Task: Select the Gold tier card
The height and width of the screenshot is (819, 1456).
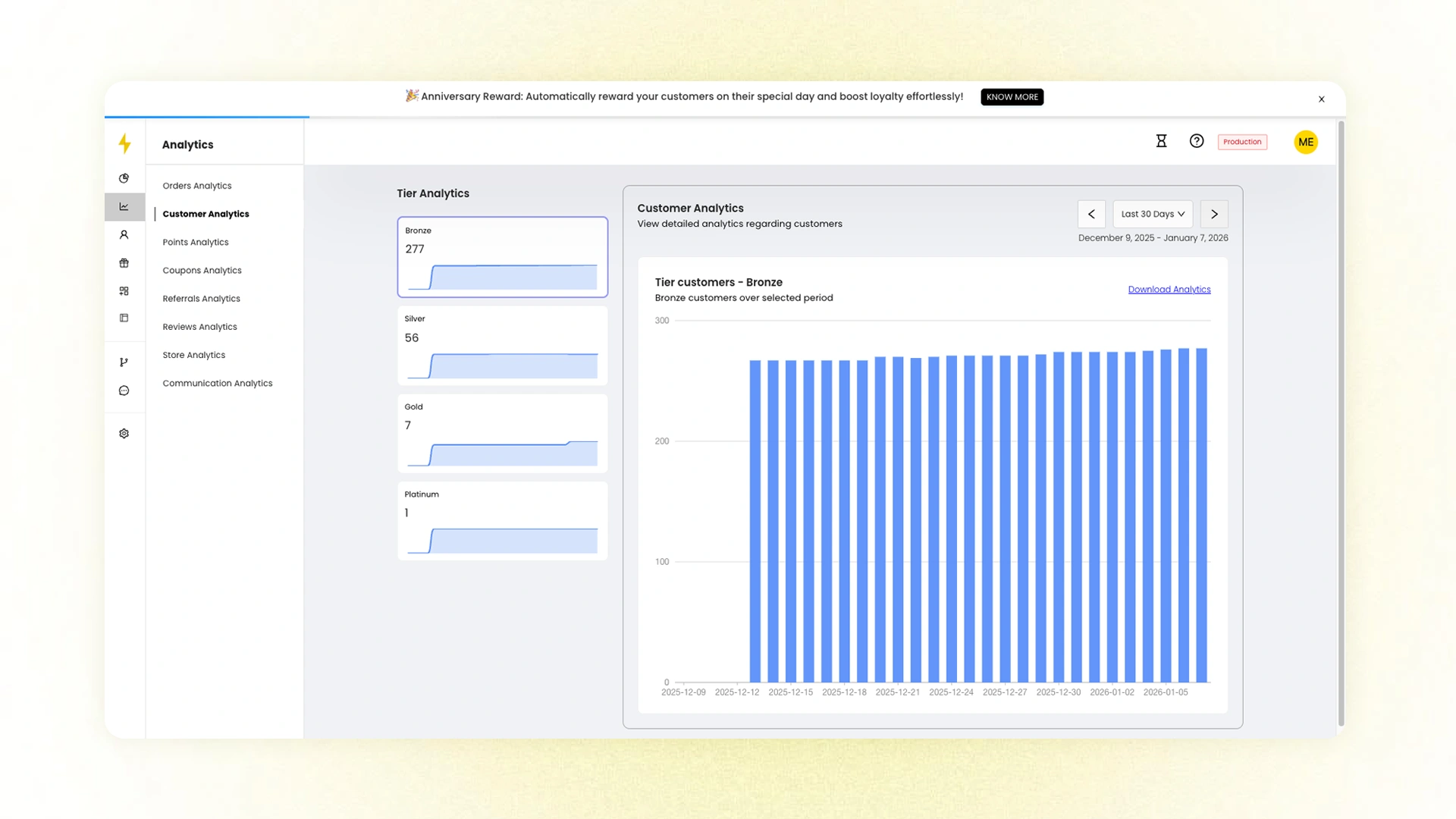Action: [x=502, y=434]
